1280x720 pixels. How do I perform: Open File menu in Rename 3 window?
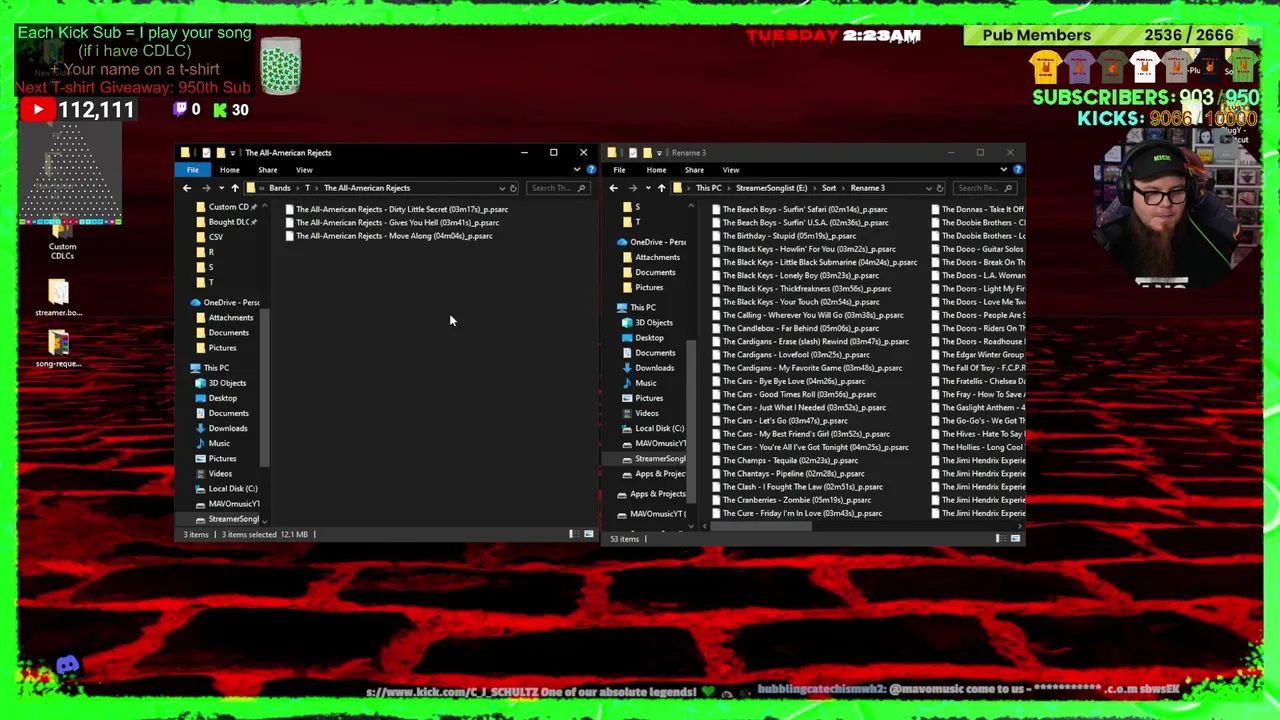[619, 170]
